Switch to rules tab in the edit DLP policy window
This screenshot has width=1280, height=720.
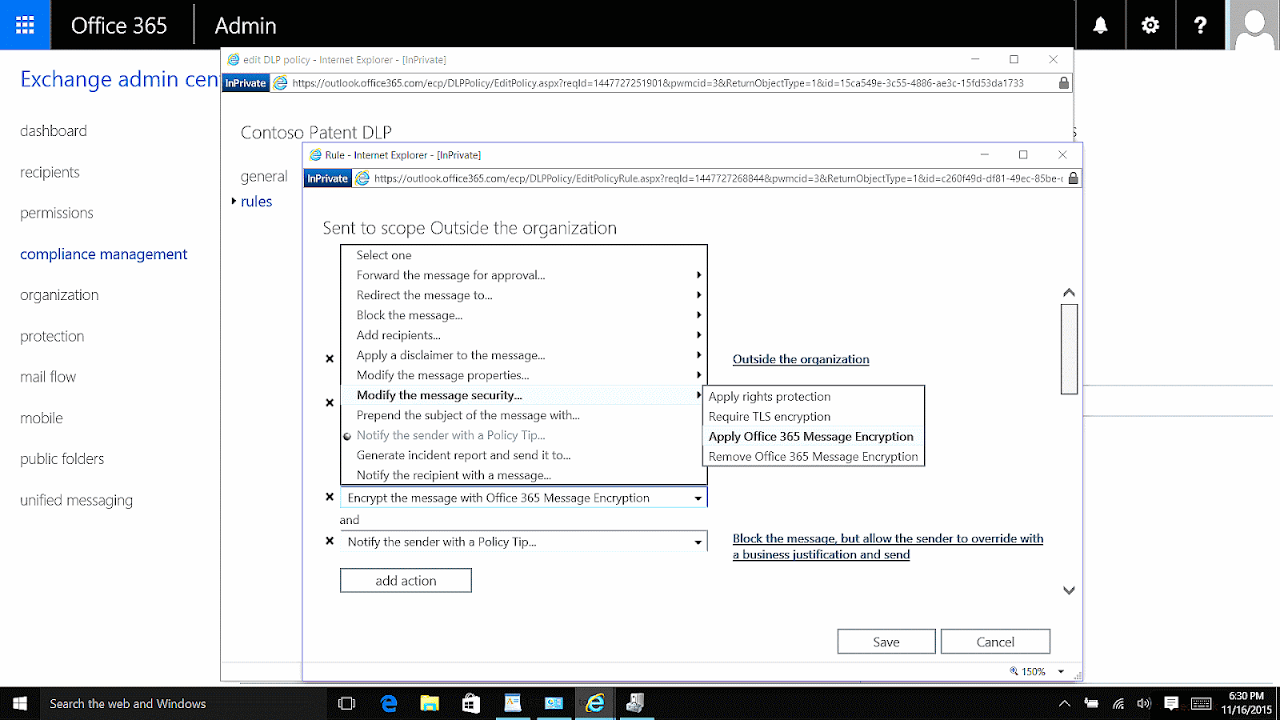256,201
